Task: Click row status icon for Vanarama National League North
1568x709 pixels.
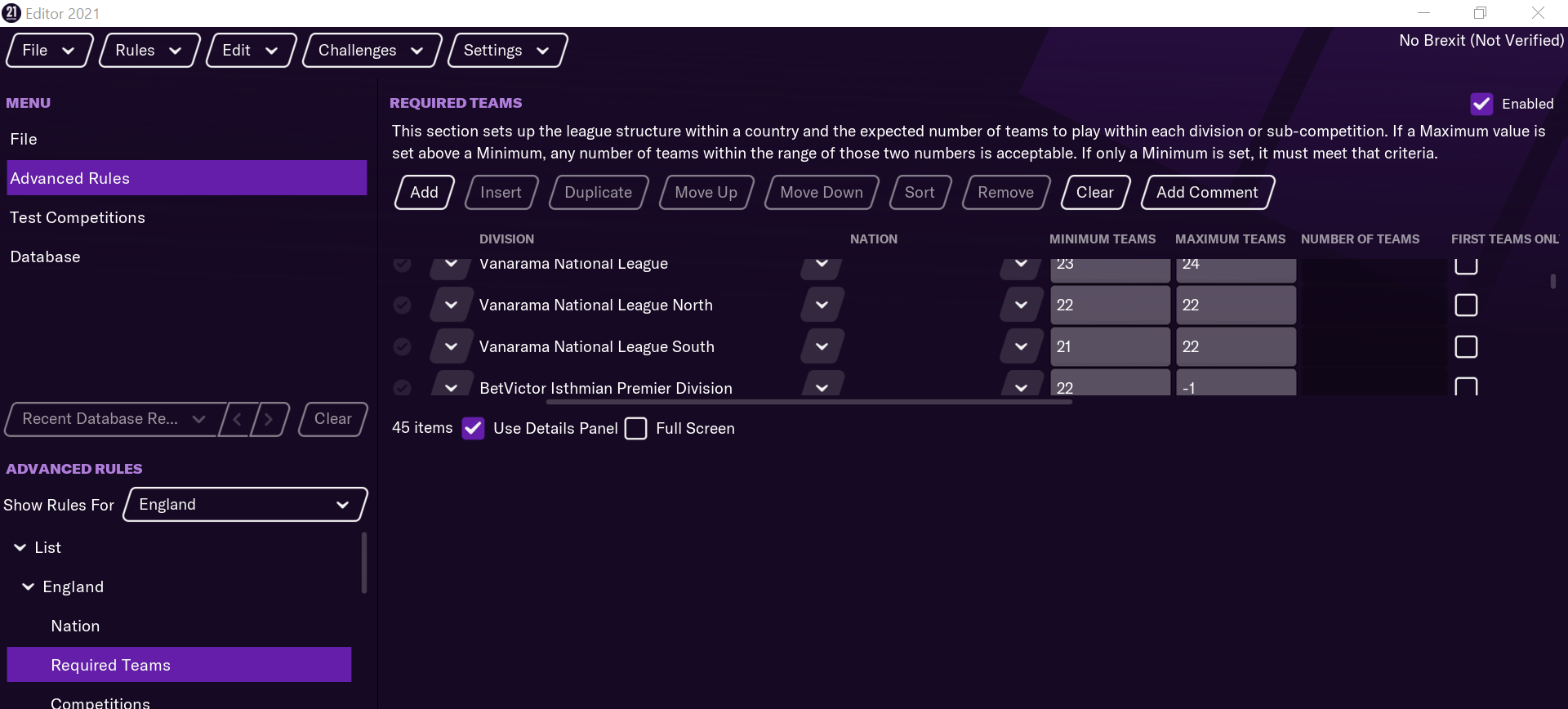Action: coord(402,305)
